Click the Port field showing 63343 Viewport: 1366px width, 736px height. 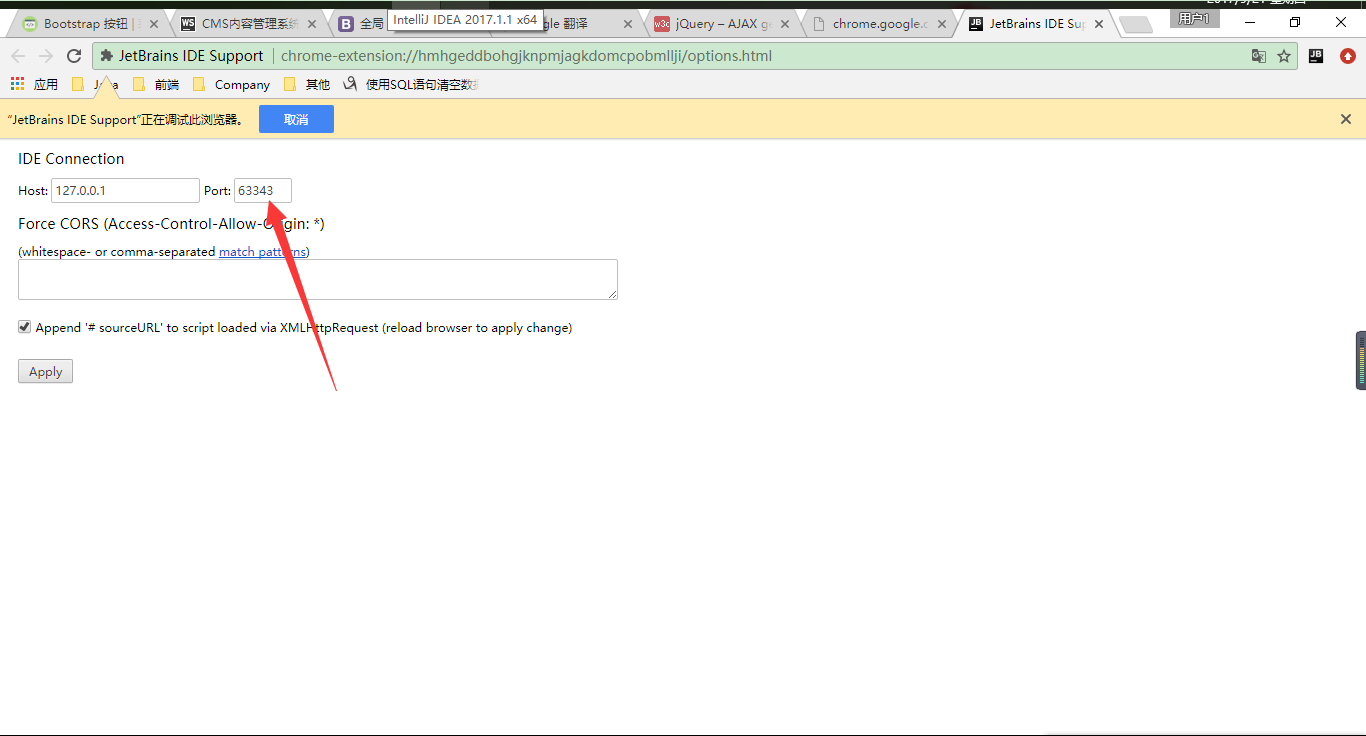(x=263, y=190)
